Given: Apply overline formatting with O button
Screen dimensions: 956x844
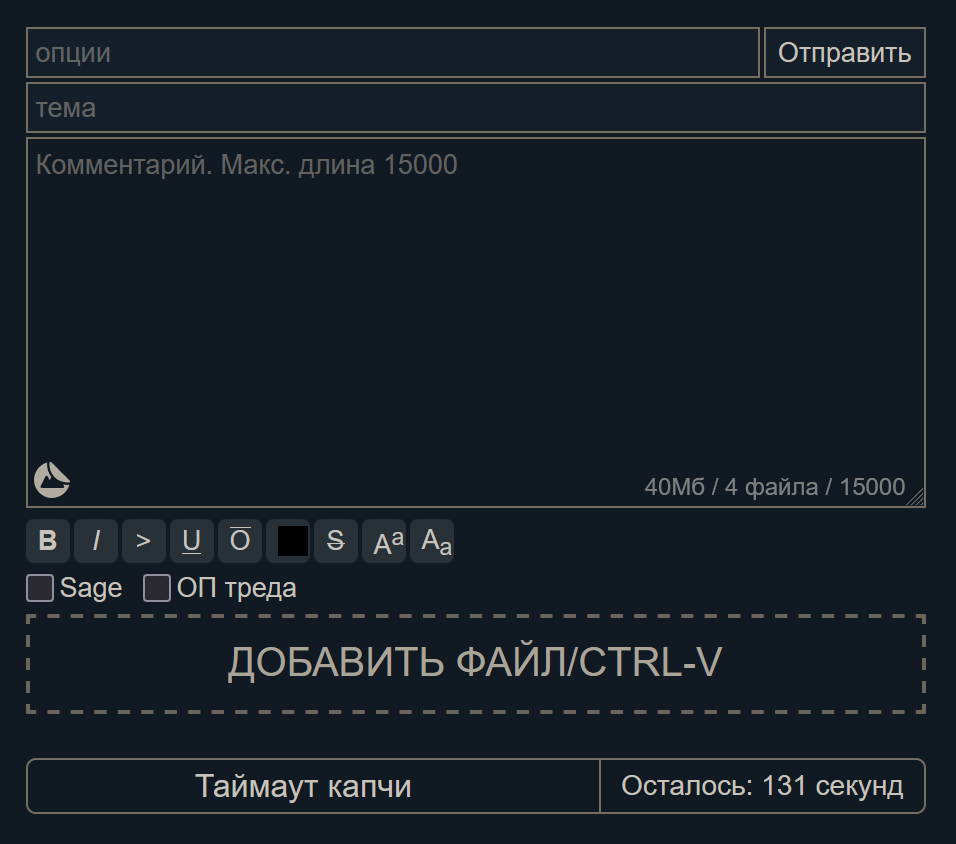Looking at the screenshot, I should click(x=240, y=541).
